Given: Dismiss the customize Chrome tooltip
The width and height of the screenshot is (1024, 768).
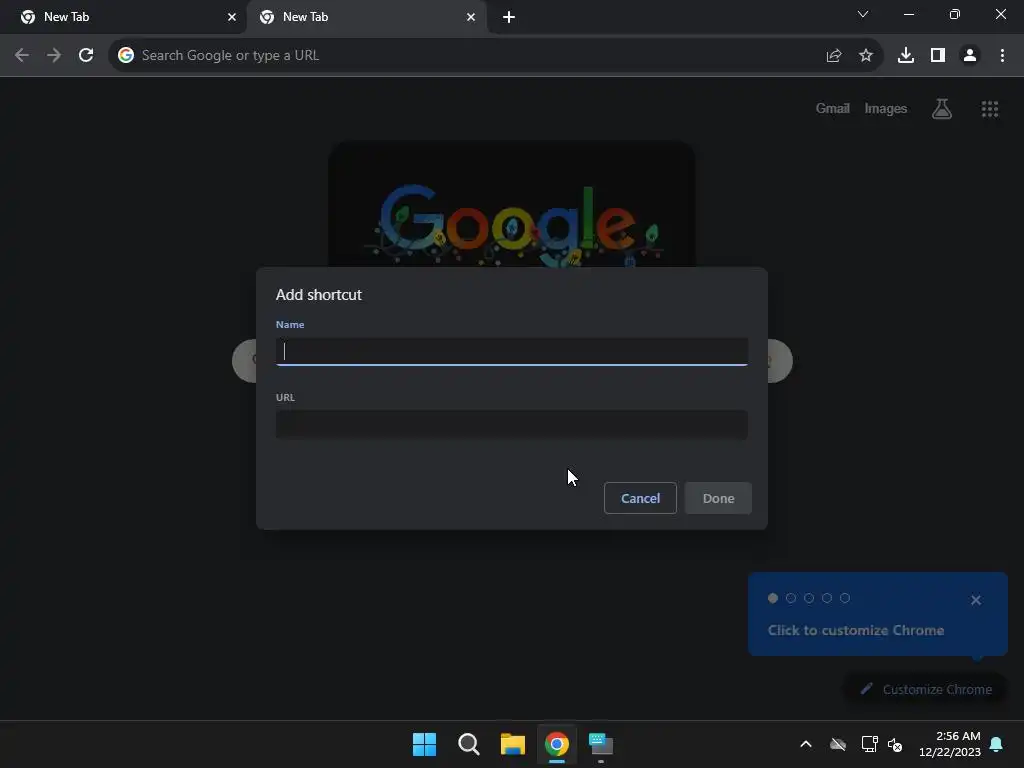Looking at the screenshot, I should click(x=976, y=600).
